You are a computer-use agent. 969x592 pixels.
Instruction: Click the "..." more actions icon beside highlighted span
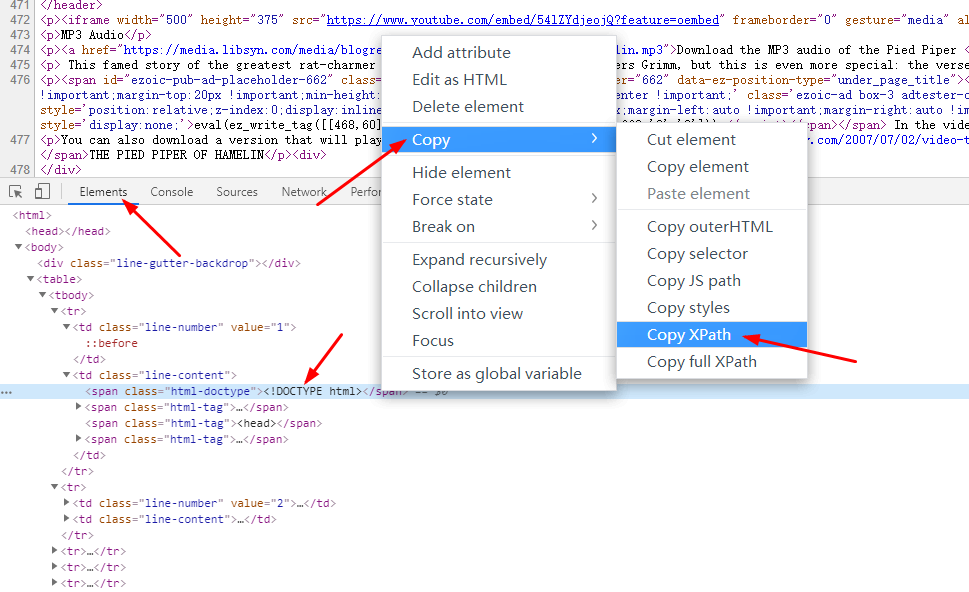coord(6,391)
